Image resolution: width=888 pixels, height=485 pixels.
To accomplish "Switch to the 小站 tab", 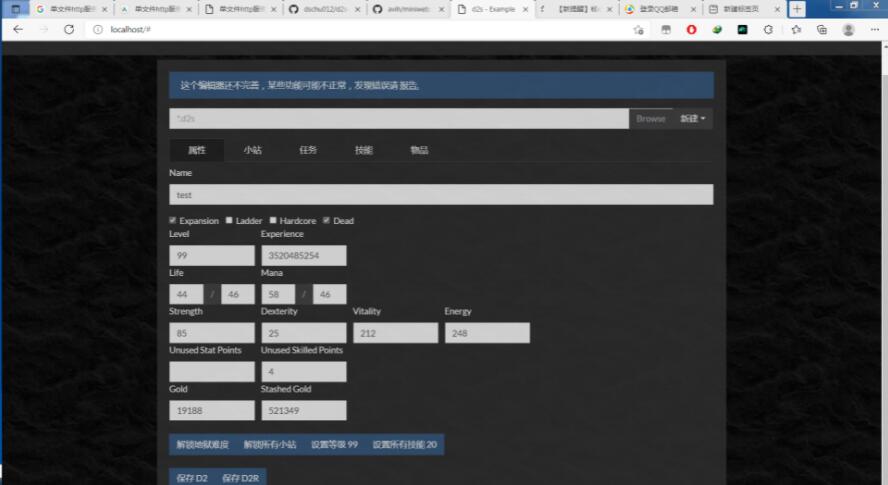I will click(x=252, y=150).
